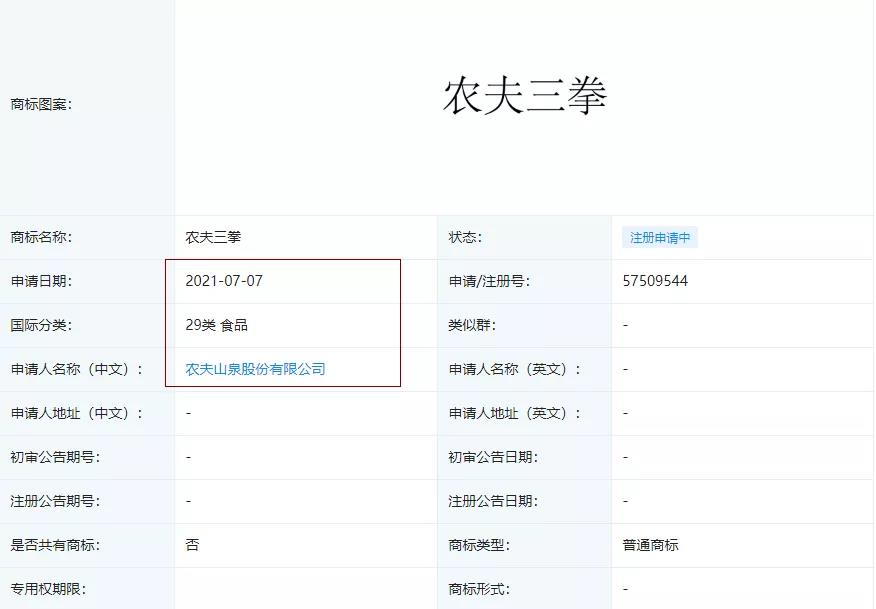Click the 商标类型 label

[x=479, y=545]
